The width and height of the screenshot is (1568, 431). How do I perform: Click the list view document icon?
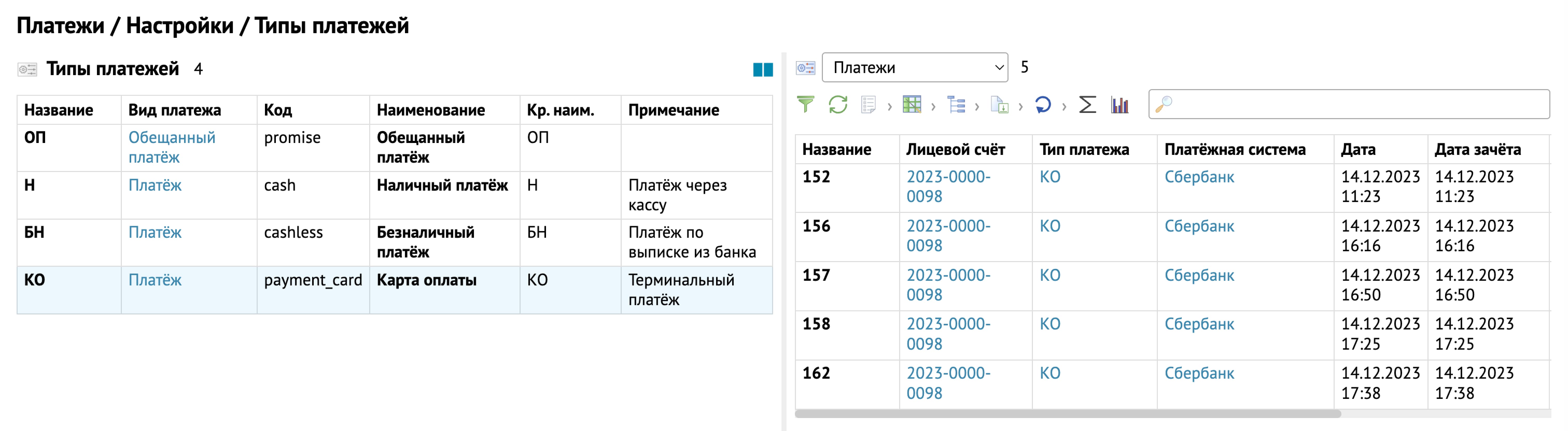(869, 105)
